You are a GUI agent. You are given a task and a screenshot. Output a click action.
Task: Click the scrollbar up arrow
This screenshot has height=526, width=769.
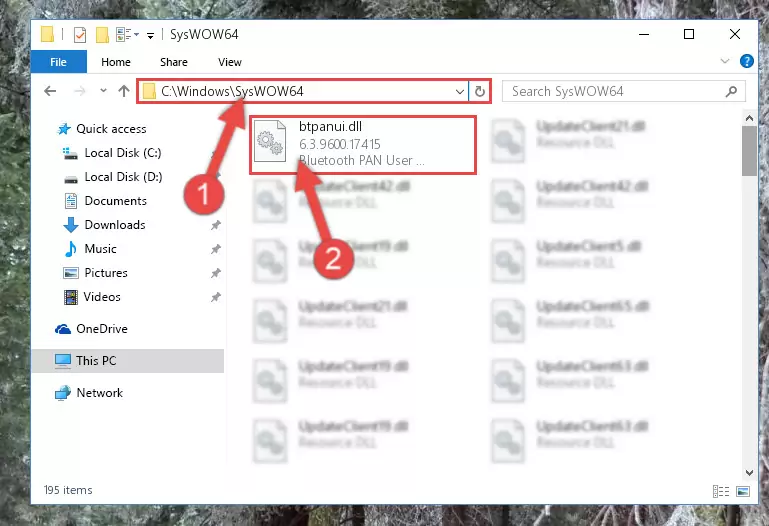(749, 118)
